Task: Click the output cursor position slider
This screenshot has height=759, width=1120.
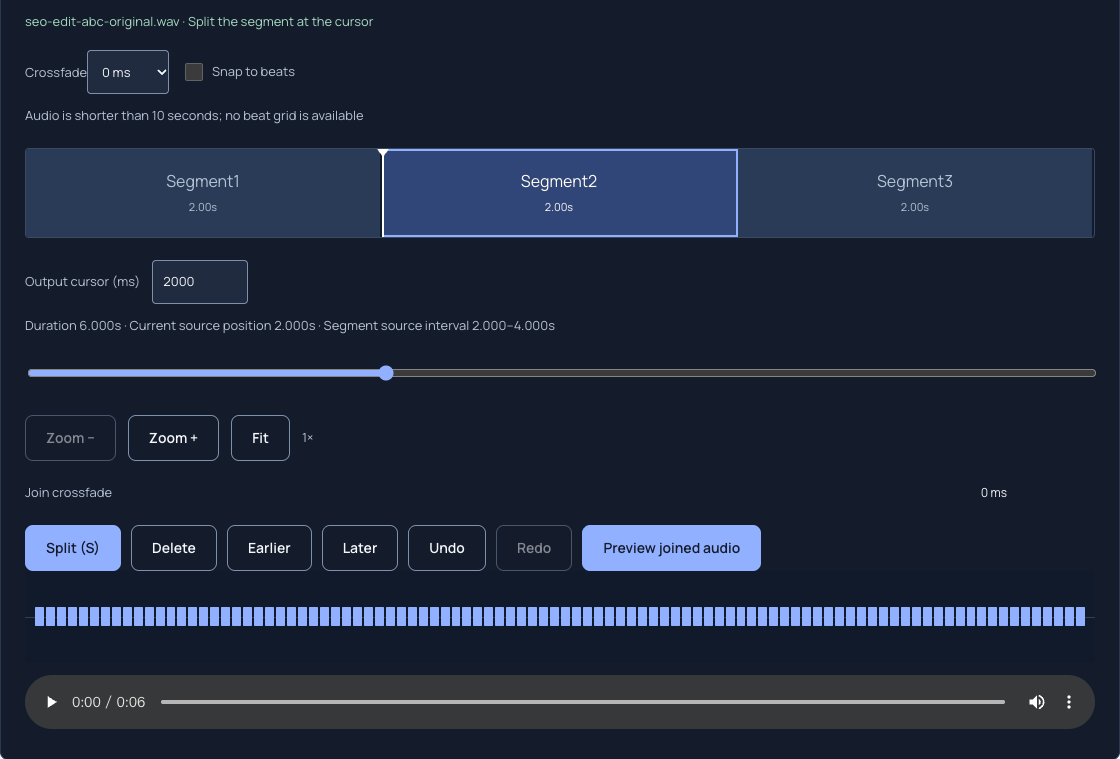Action: (x=561, y=373)
